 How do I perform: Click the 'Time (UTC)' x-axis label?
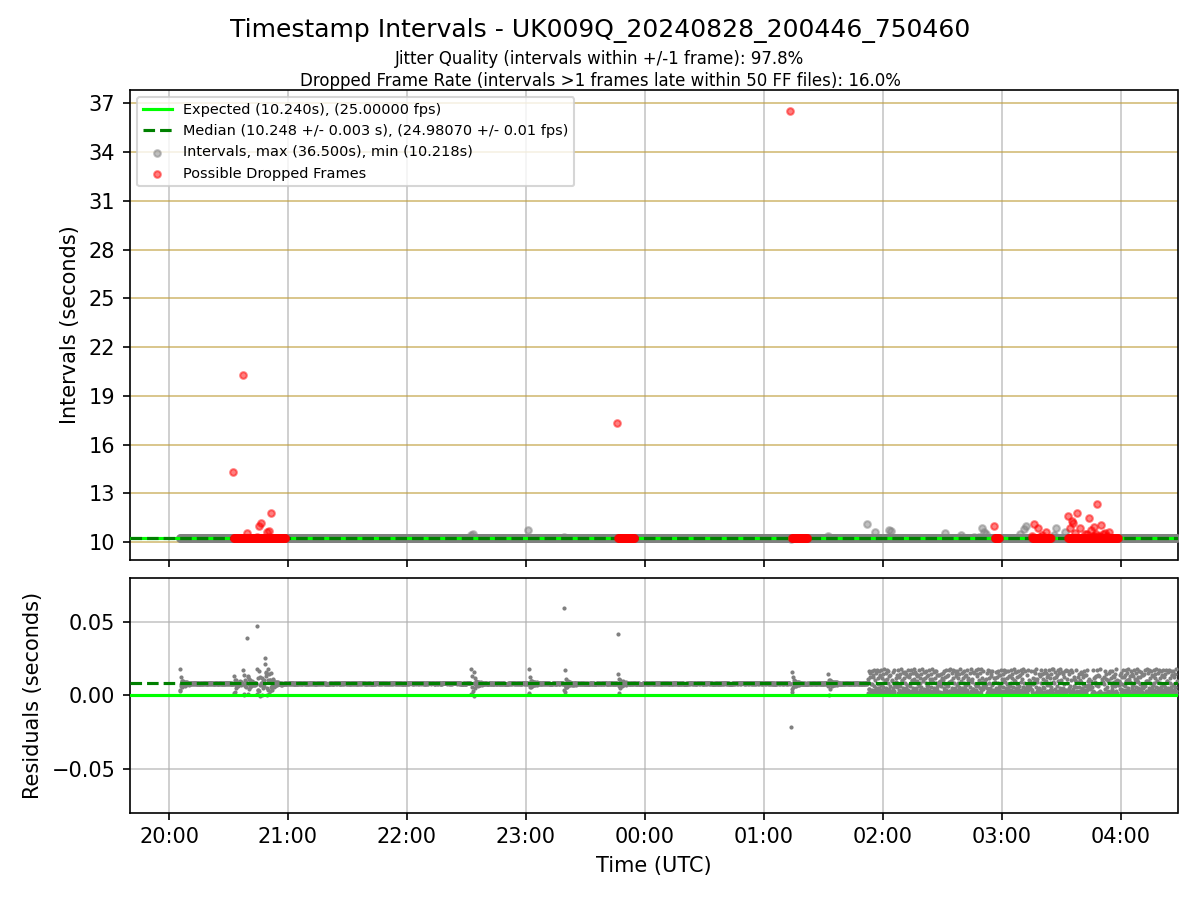tap(654, 865)
